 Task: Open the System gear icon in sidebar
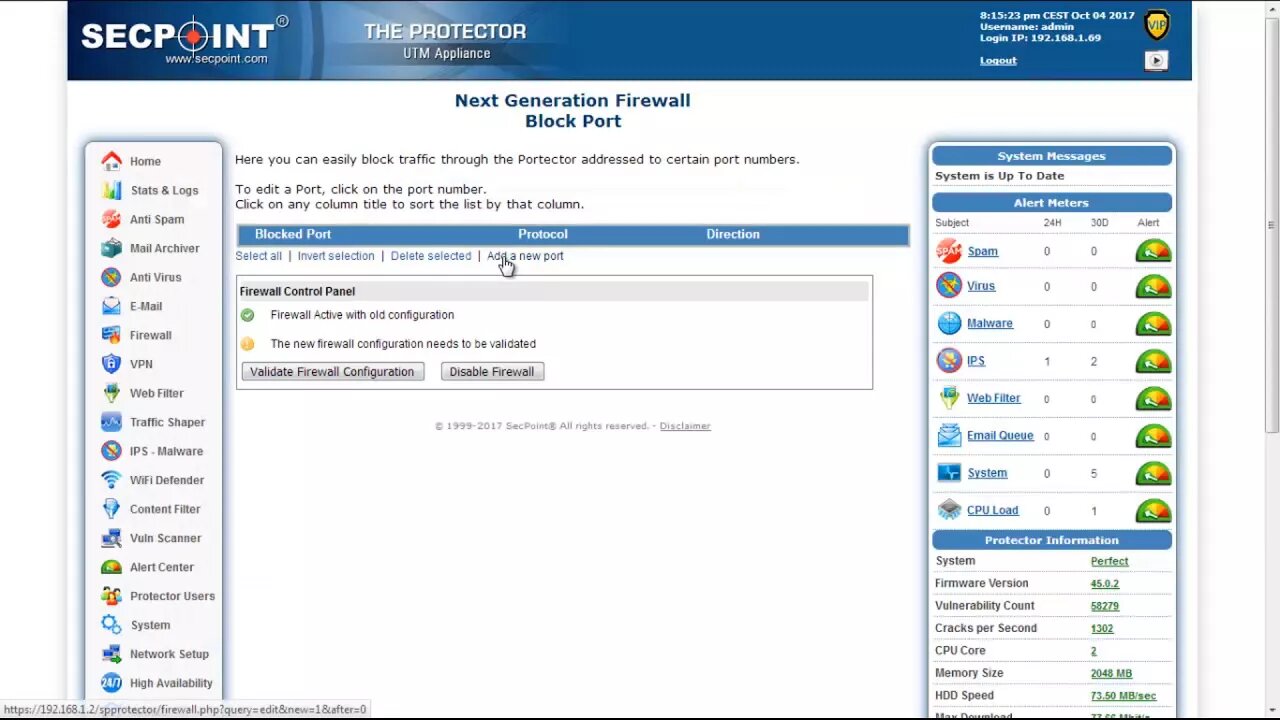click(x=111, y=625)
